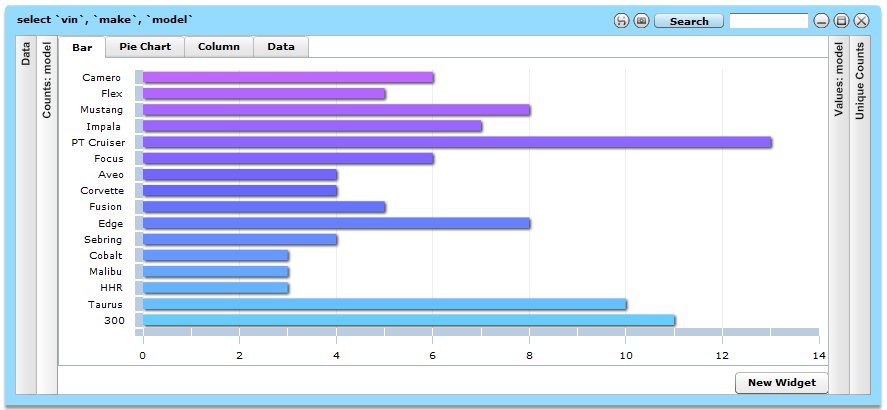
Task: Switch to the Column tab
Action: click(x=218, y=47)
